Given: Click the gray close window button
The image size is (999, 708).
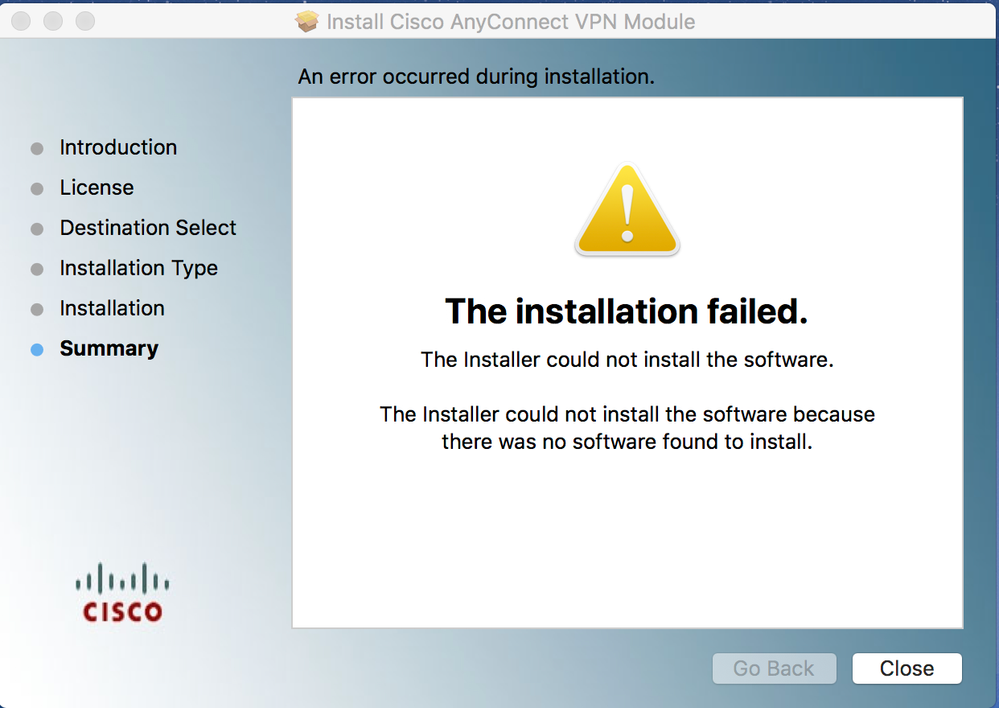Looking at the screenshot, I should (x=20, y=21).
